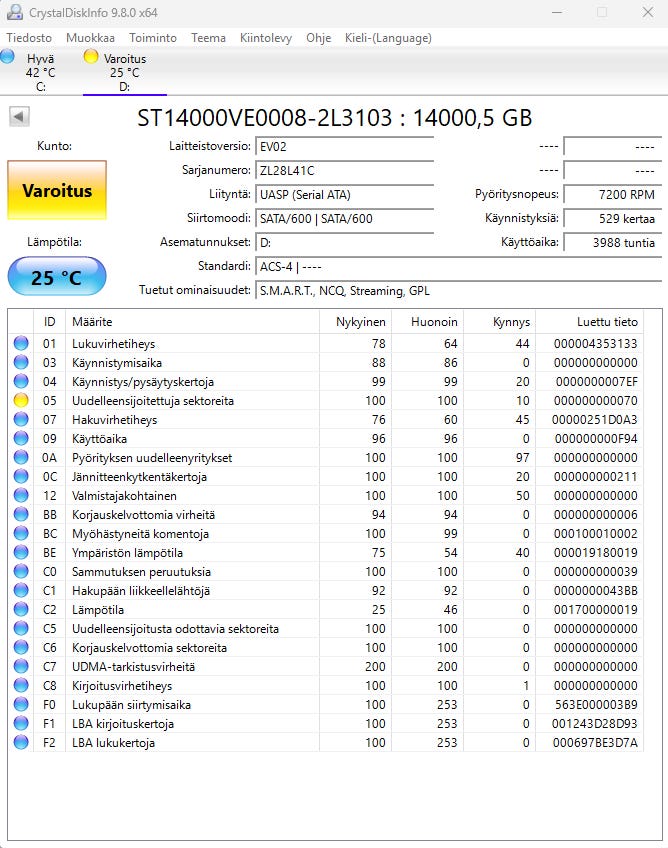Click status icon for Korjauskelvottomia sektoreita
Screen dimensions: 668x848
tap(21, 647)
